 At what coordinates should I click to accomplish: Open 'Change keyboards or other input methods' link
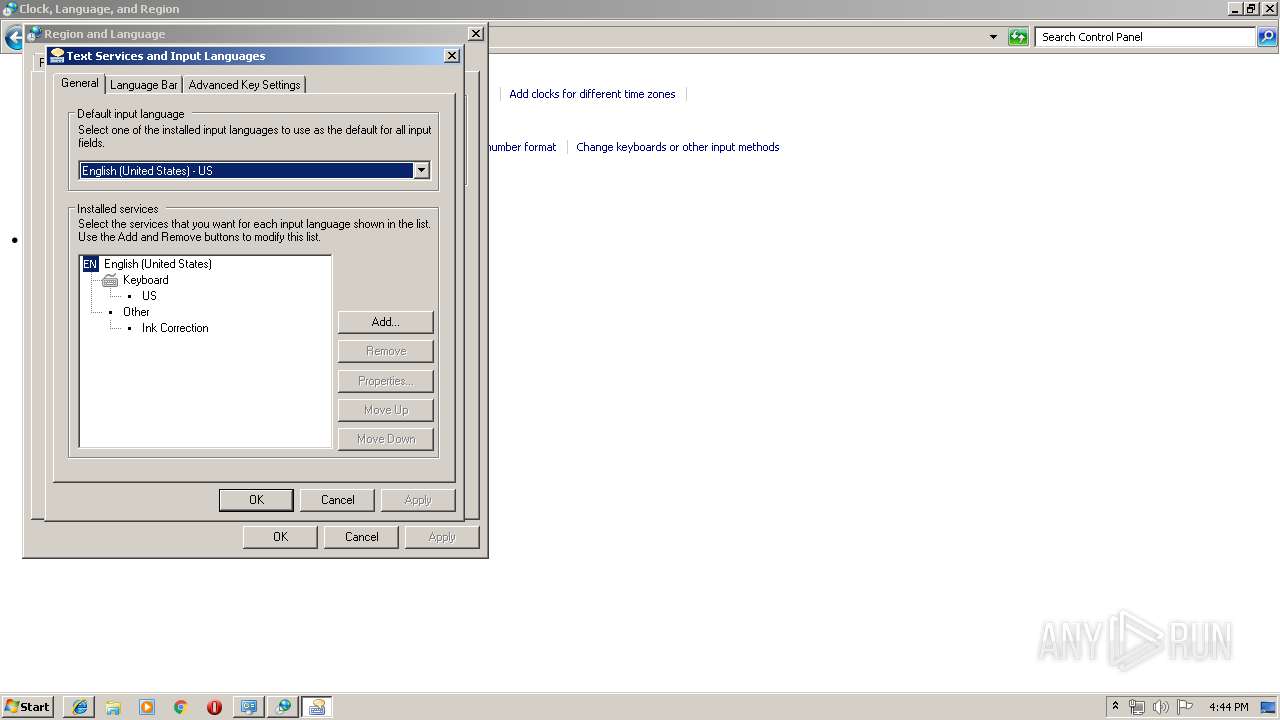[x=677, y=147]
